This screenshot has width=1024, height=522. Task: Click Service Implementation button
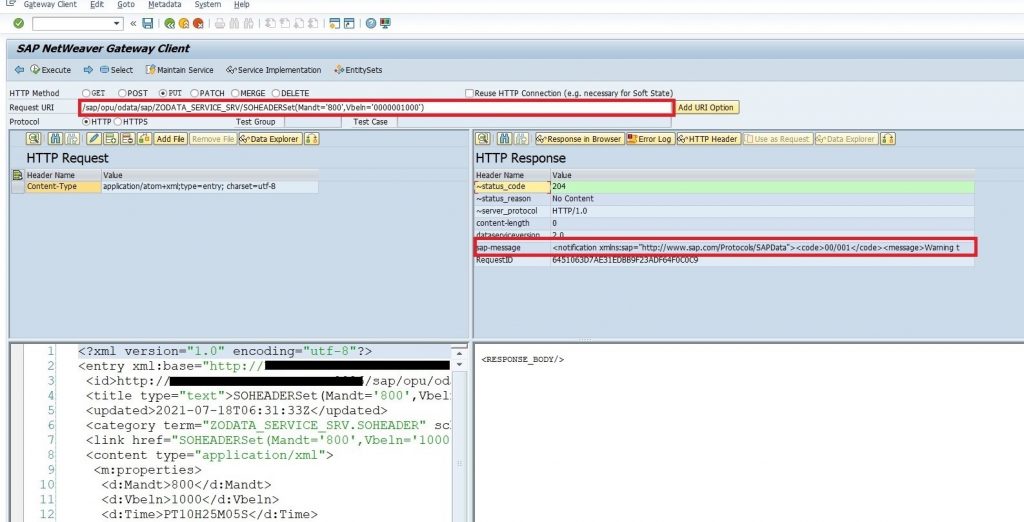274,70
